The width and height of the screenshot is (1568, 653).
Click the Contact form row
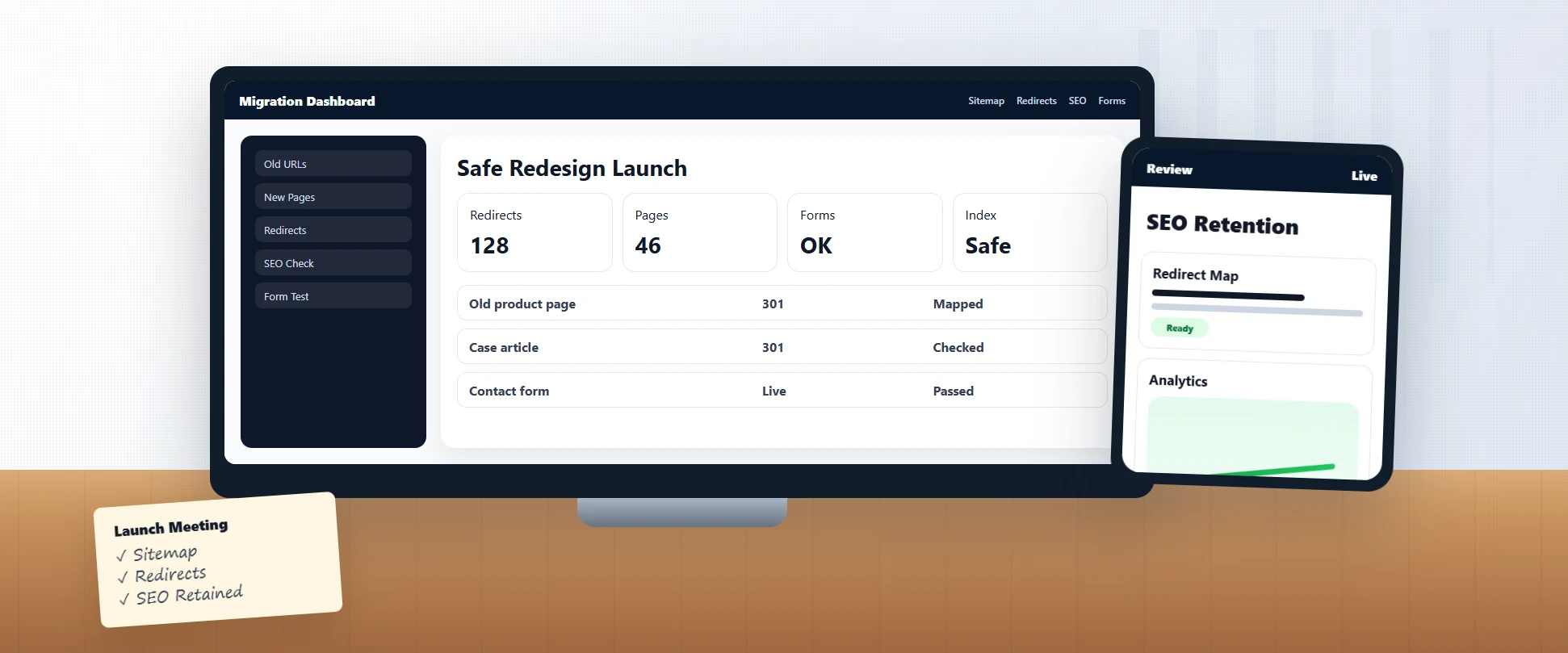coord(782,390)
